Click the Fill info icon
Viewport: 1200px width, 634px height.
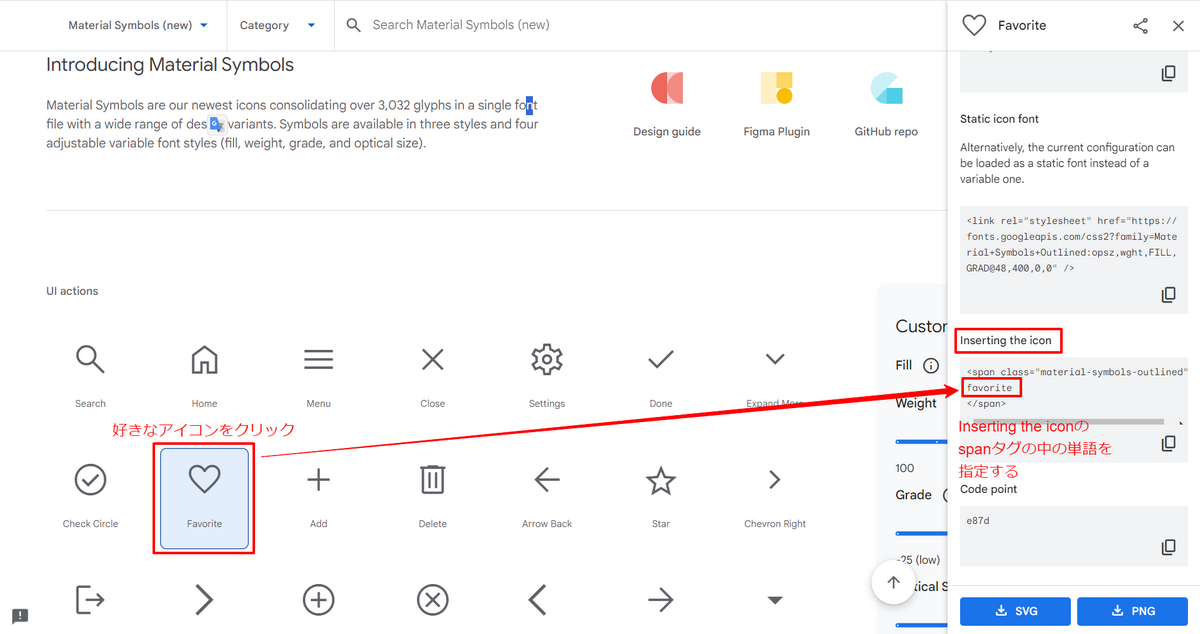tap(930, 365)
